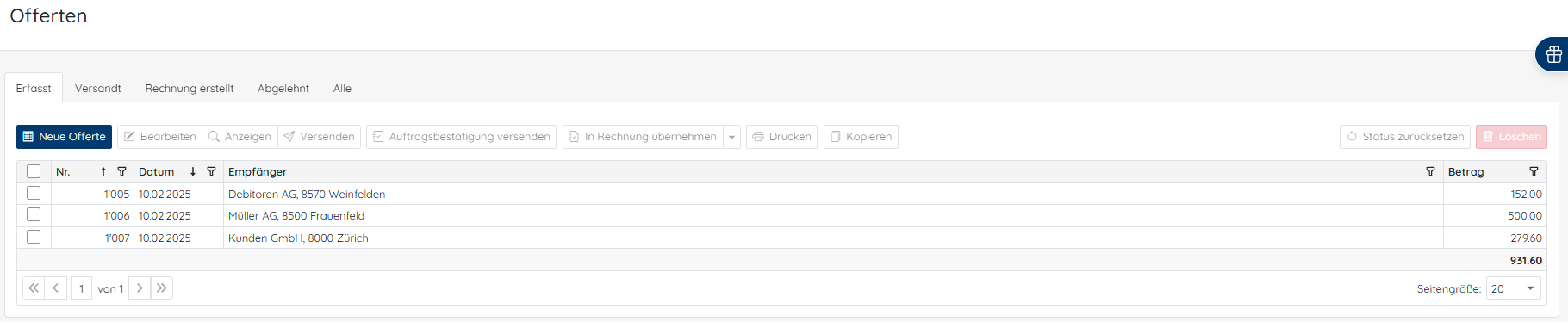
Task: Open the gift icon floating button
Action: [1553, 54]
